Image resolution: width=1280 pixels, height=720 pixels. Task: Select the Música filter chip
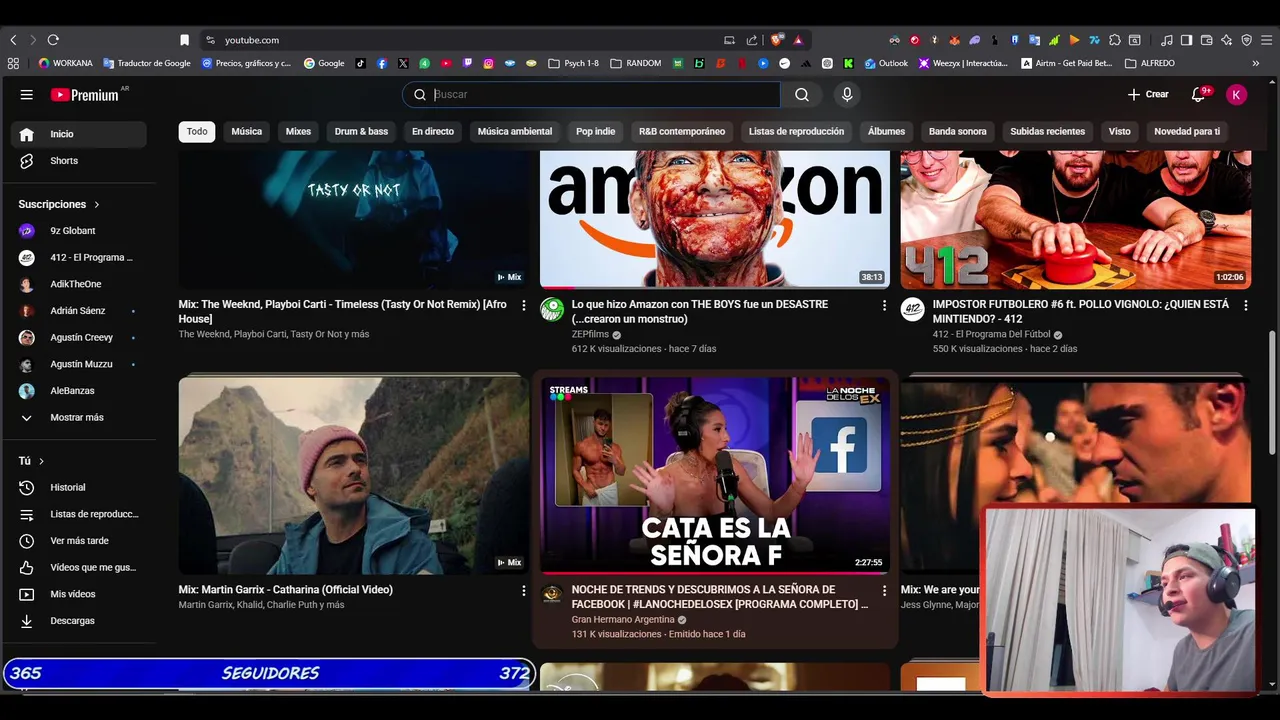click(247, 131)
